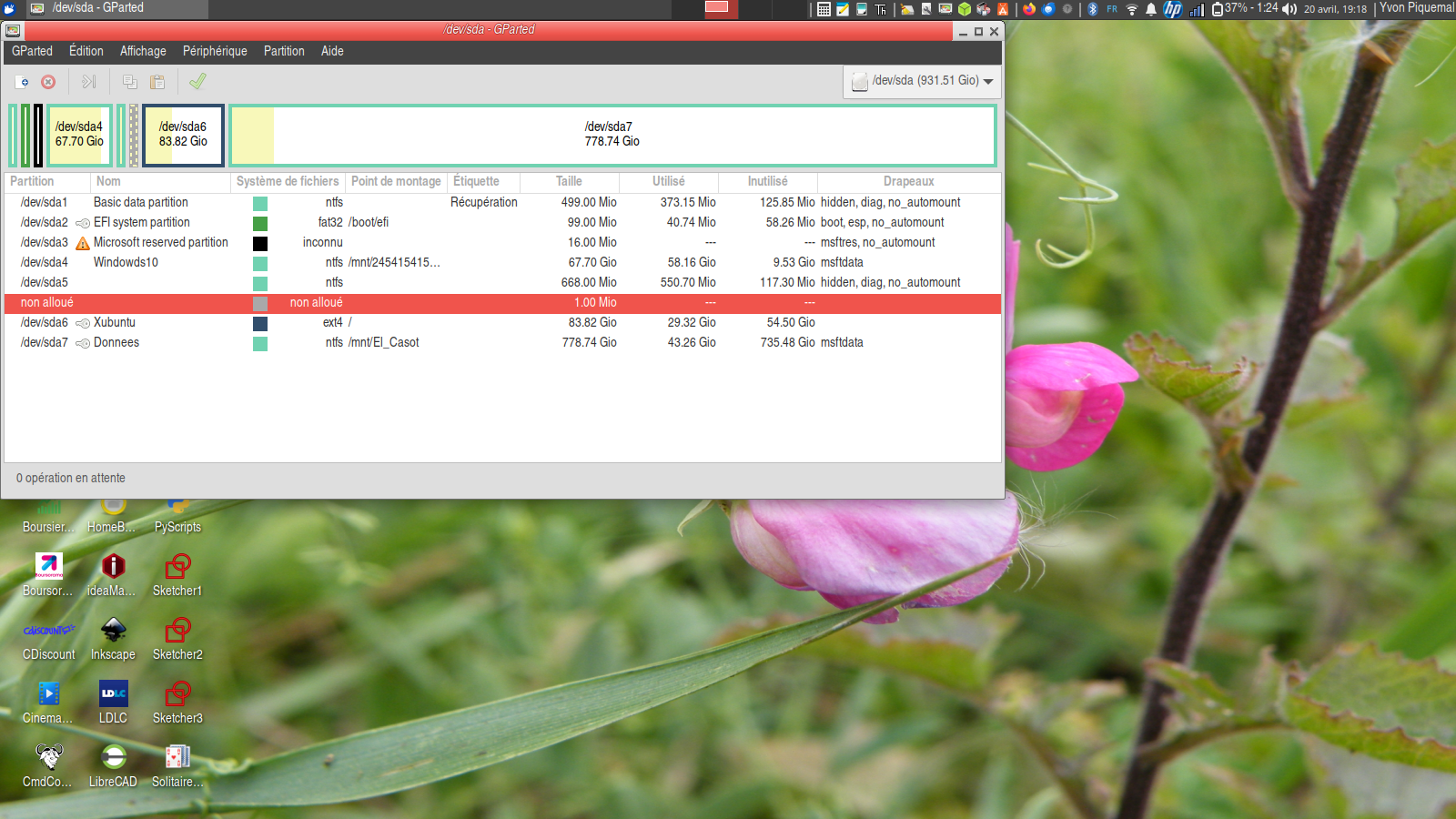Click the 20 avril, 19:18 panel clock
Image resolution: width=1456 pixels, height=819 pixels.
pyautogui.click(x=1335, y=9)
